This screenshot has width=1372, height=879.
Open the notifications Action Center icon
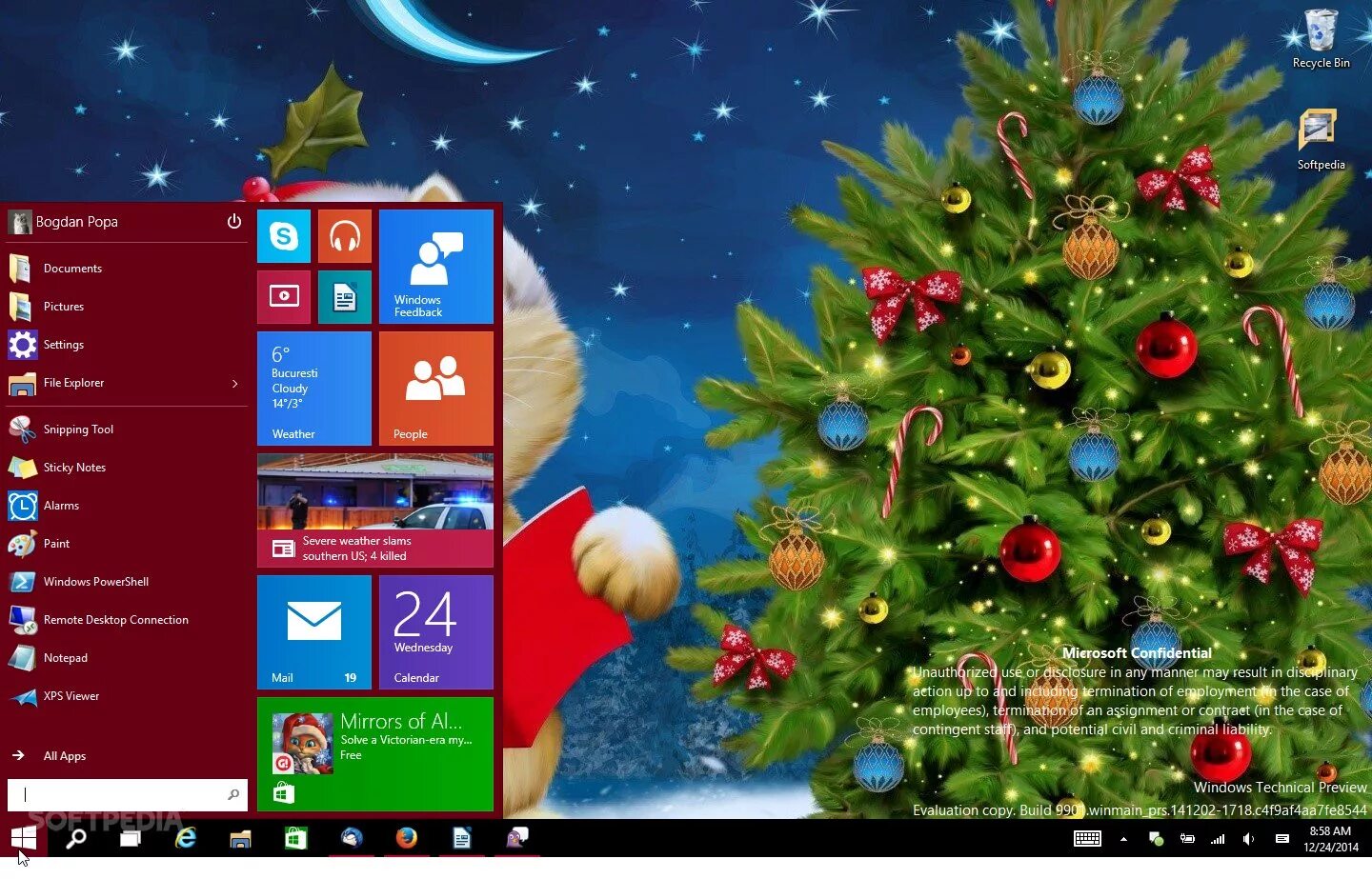click(x=1282, y=839)
